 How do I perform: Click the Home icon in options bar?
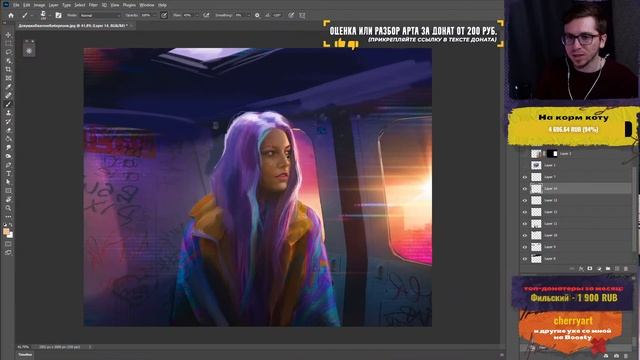click(11, 16)
